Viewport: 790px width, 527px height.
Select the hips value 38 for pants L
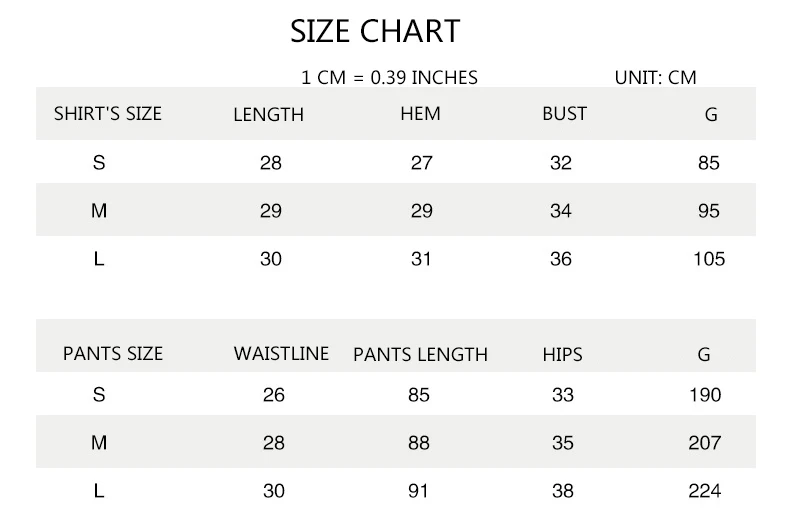coord(562,491)
